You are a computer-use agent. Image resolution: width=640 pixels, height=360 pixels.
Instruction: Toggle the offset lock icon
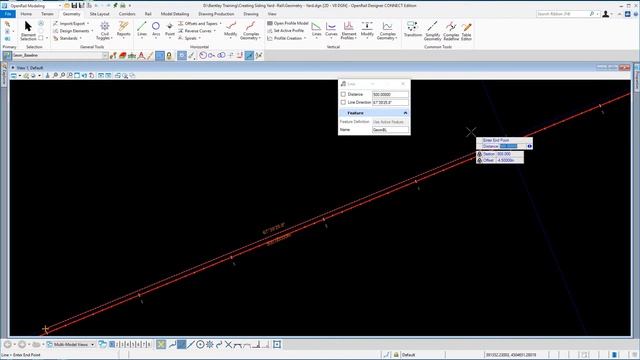coord(480,160)
